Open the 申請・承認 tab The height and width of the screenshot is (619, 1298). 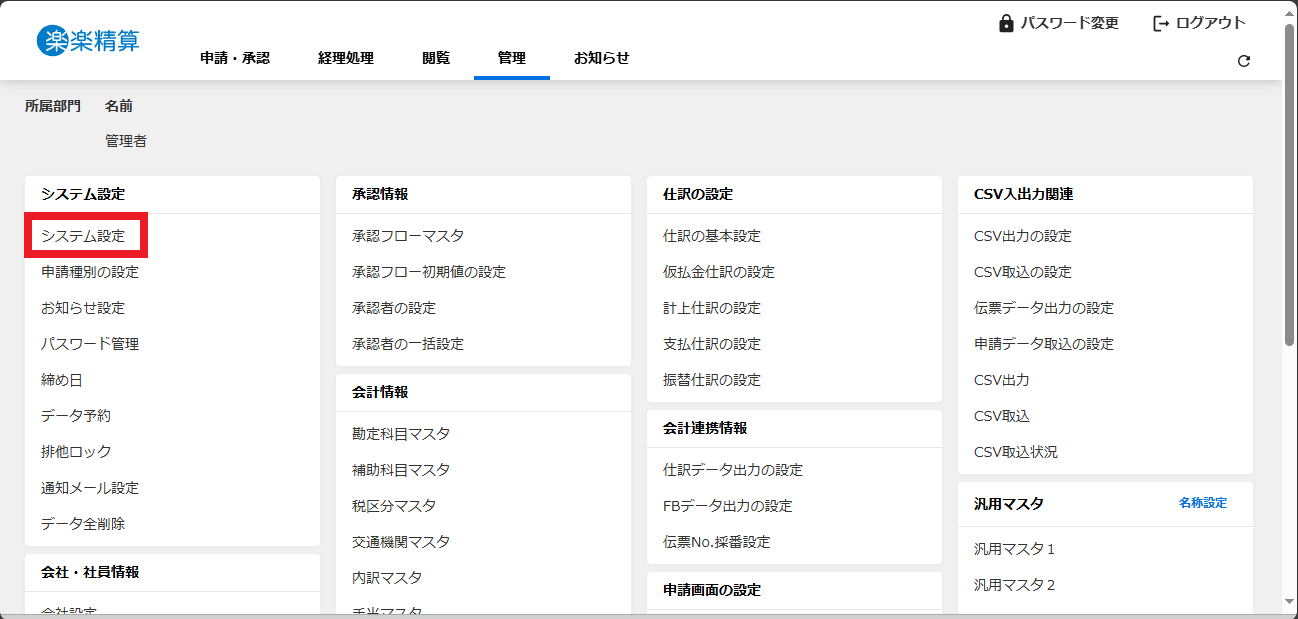pos(235,58)
